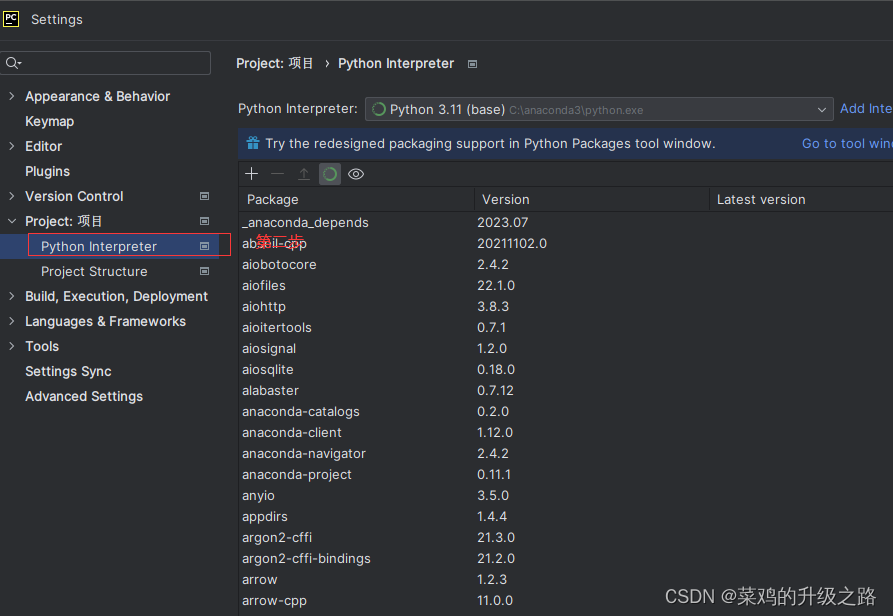The width and height of the screenshot is (893, 616).
Task: Click project-level icon beside Python Interpreter item
Action: [204, 246]
